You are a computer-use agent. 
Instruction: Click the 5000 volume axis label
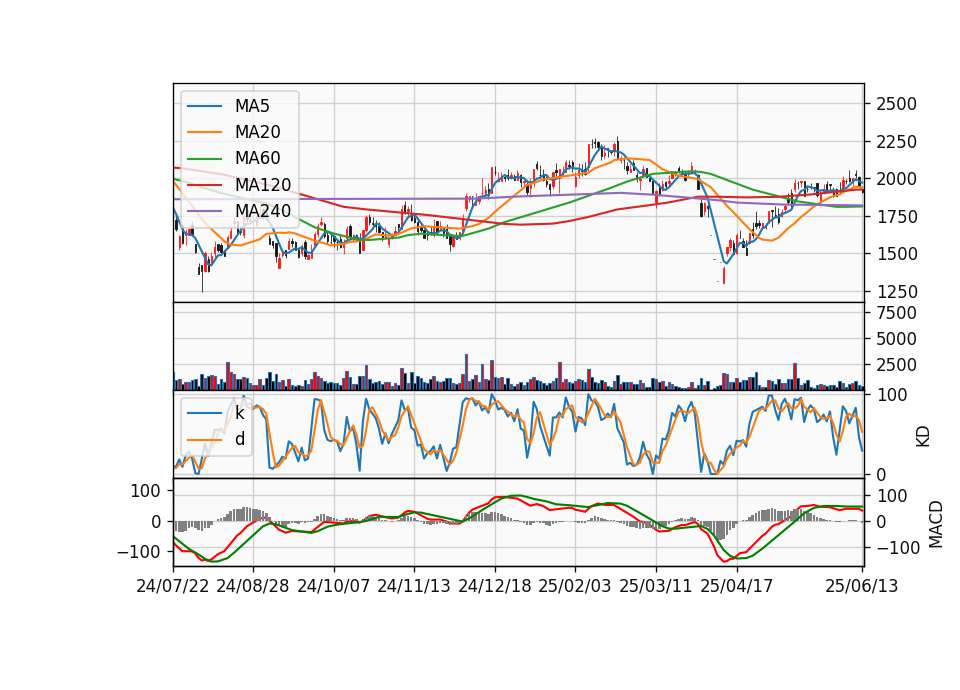896,339
